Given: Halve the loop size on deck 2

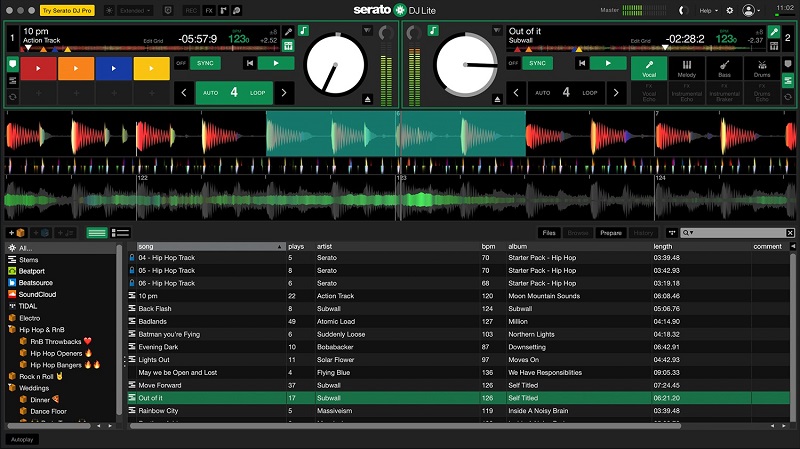Looking at the screenshot, I should click(x=516, y=93).
